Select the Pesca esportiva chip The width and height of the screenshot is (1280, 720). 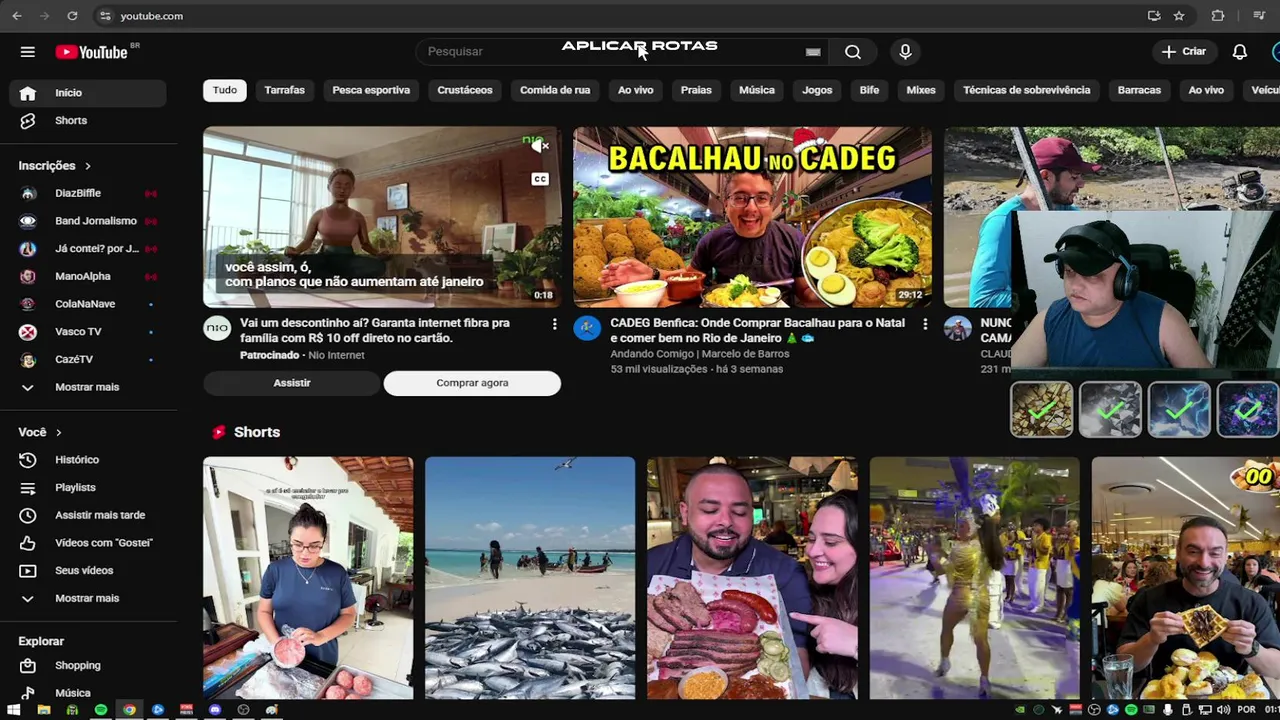(x=371, y=90)
